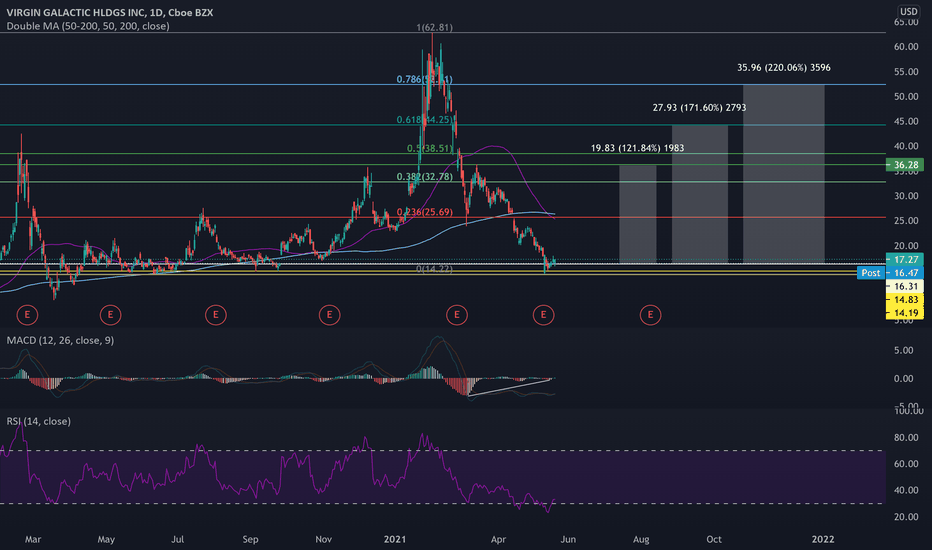932x550 pixels.
Task: Select the Fibonacci 1(62.81) level label
Action: pyautogui.click(x=434, y=27)
